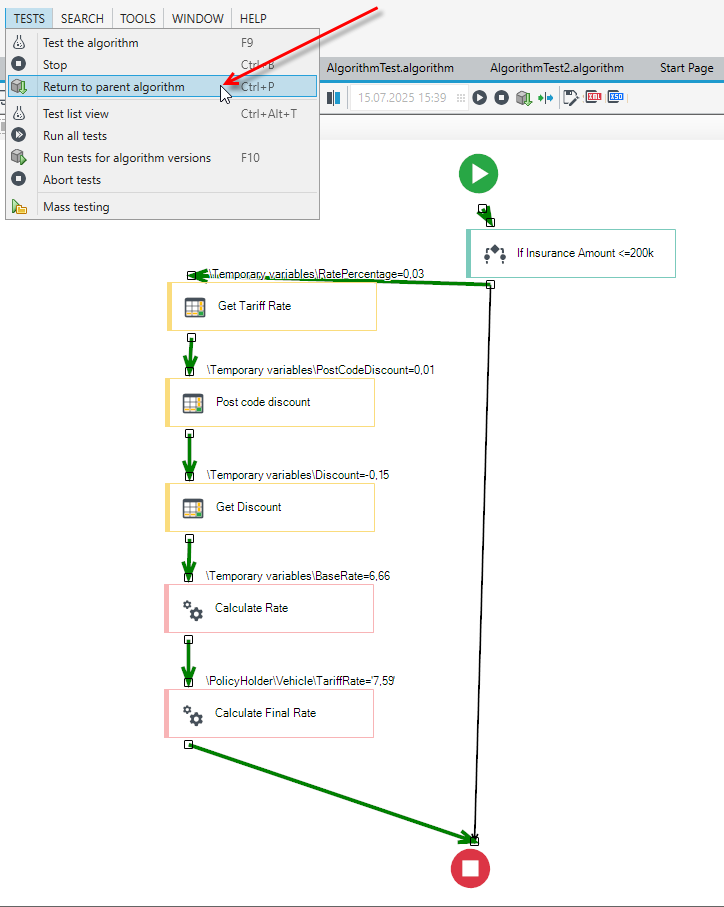Open the HELP menu

pos(253,19)
